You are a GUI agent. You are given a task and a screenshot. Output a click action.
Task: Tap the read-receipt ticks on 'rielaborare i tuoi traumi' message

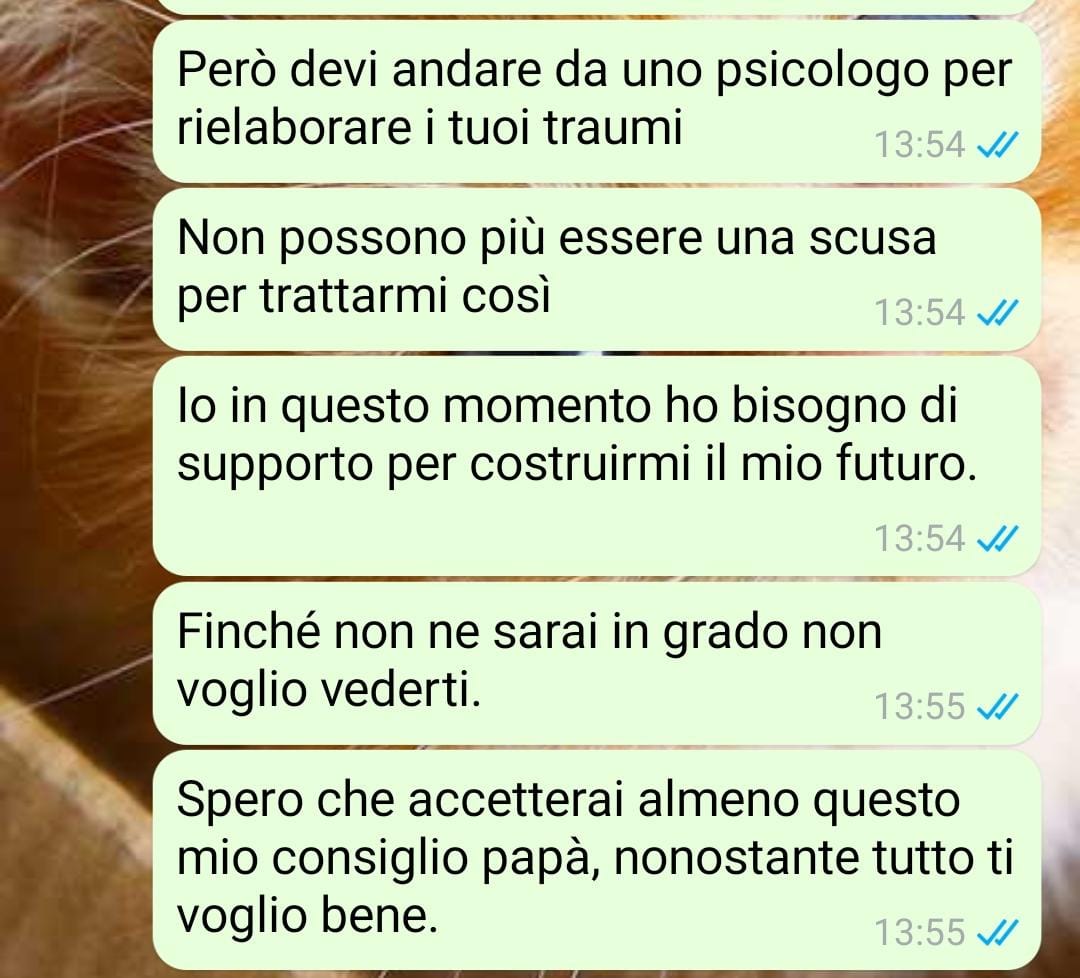tap(997, 145)
